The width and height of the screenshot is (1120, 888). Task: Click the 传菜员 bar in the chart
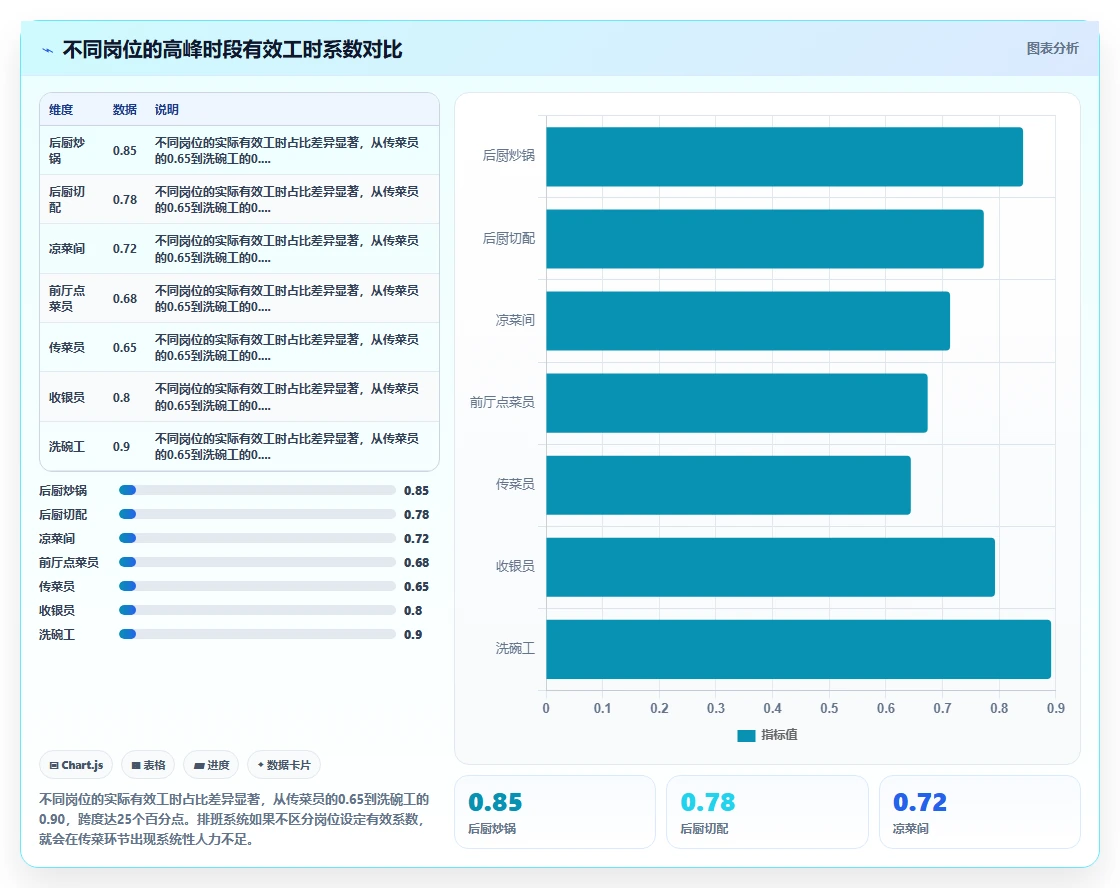tap(729, 485)
